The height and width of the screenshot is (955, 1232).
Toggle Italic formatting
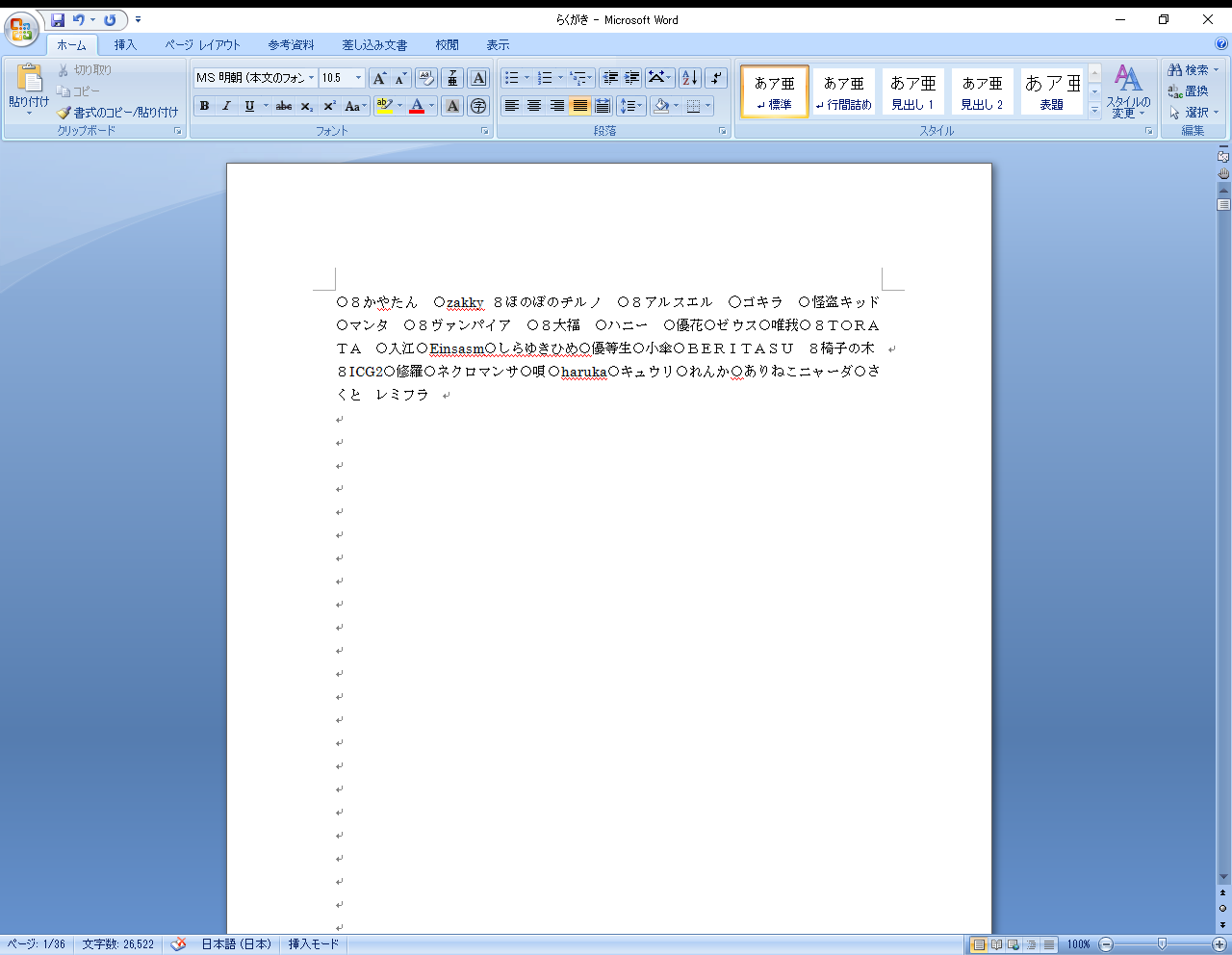pos(226,106)
